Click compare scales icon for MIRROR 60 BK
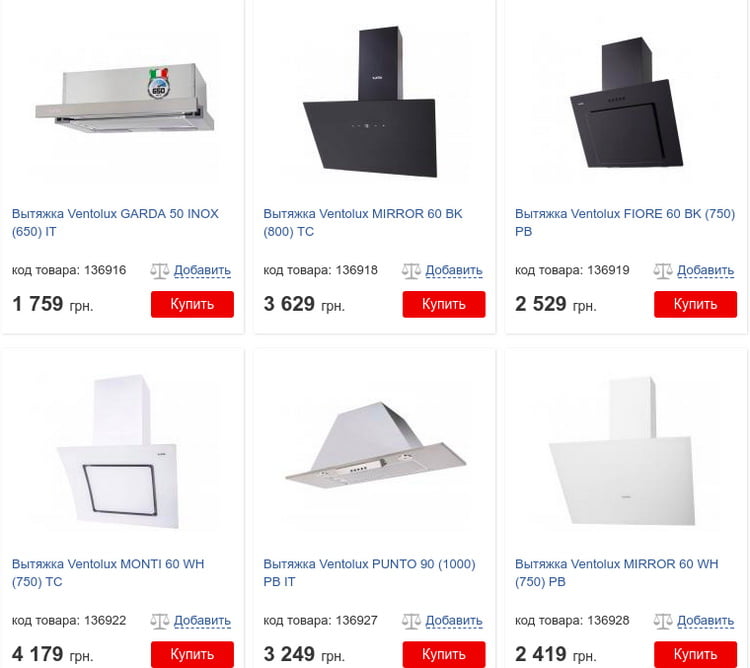 411,271
